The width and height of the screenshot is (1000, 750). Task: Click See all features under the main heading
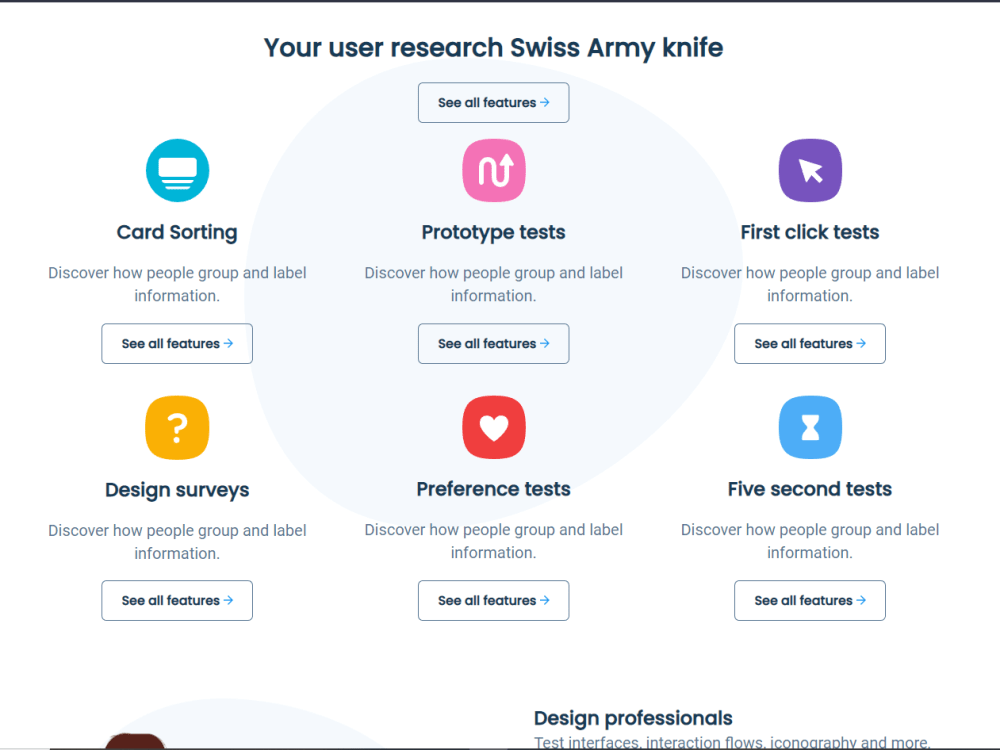(494, 103)
